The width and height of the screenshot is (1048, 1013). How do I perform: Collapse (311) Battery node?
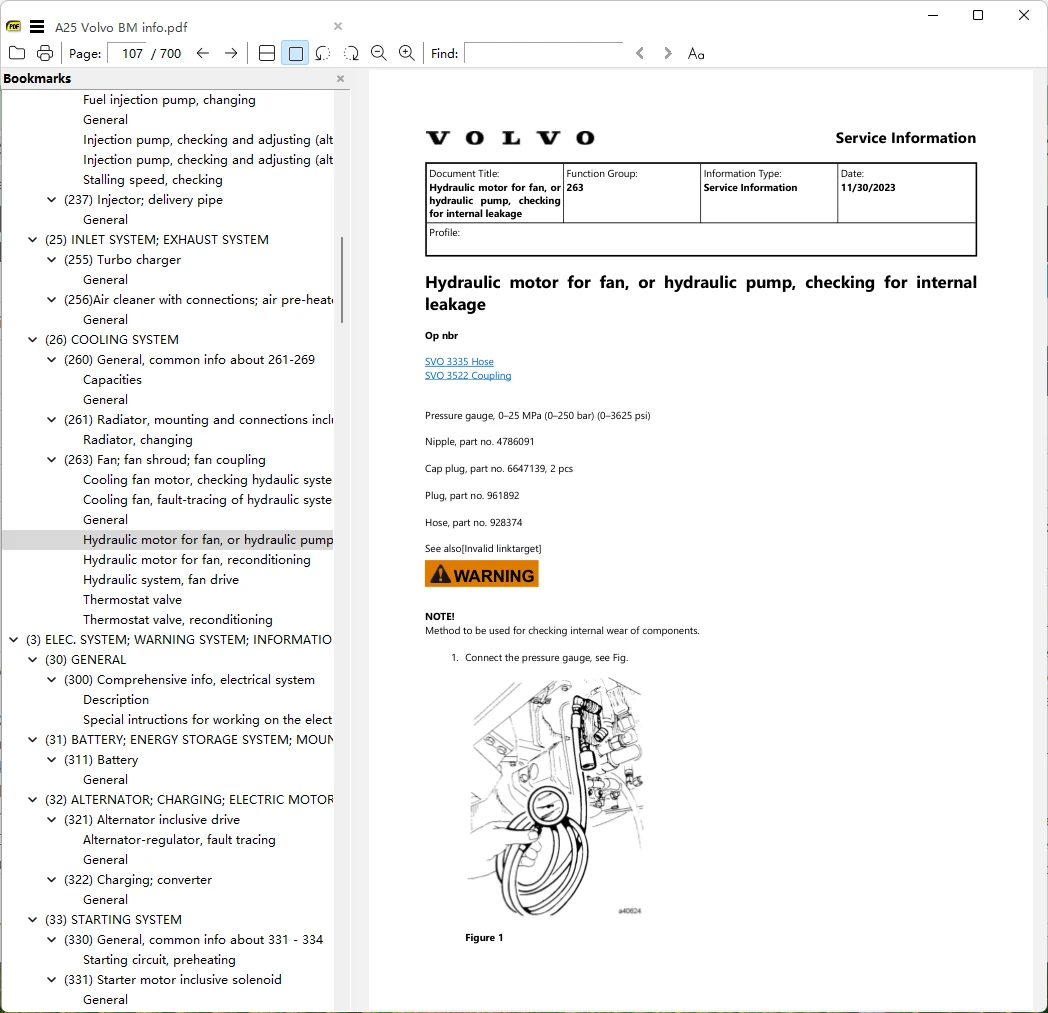[51, 760]
